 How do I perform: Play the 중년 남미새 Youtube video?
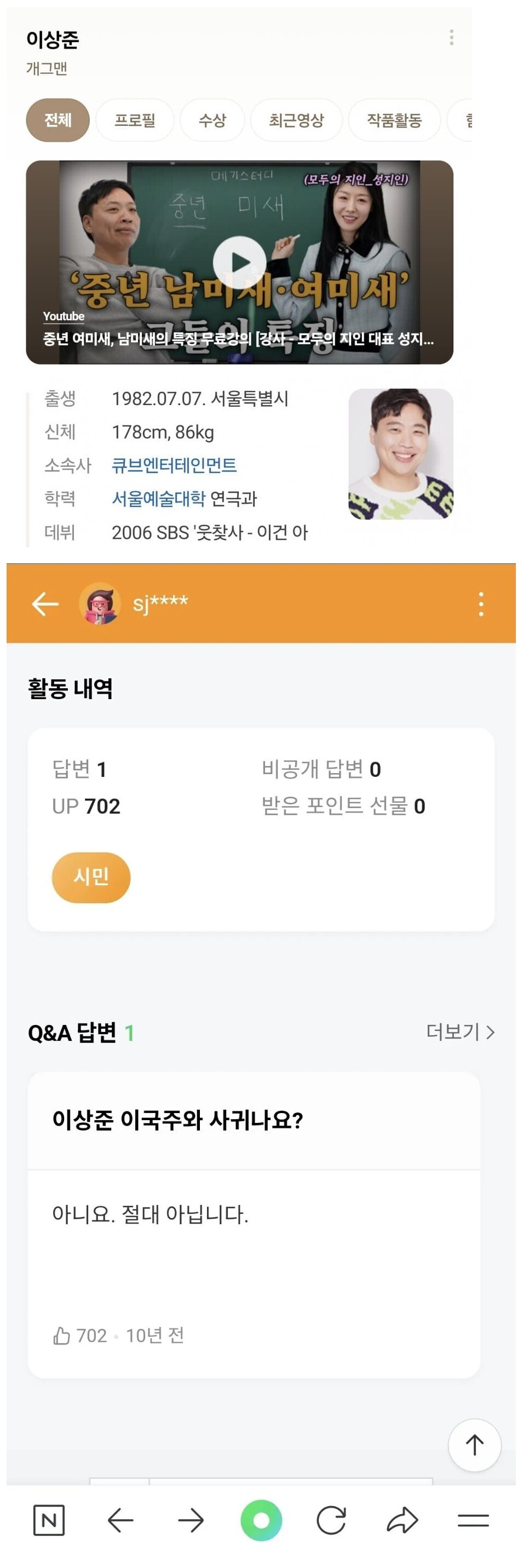point(239,262)
